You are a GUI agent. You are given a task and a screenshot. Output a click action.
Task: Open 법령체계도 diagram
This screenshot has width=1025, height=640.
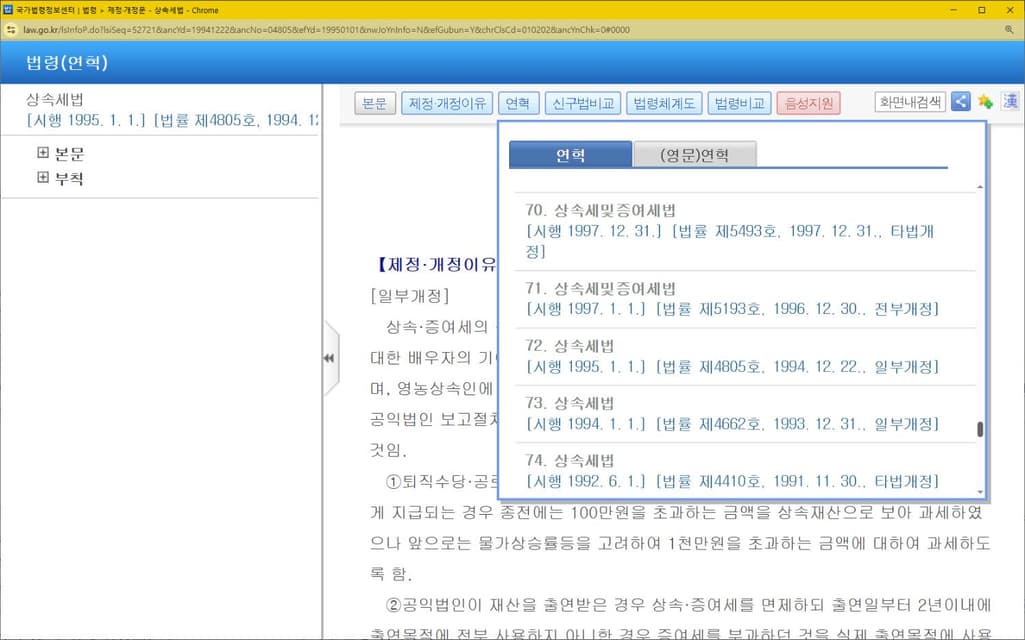click(x=664, y=103)
